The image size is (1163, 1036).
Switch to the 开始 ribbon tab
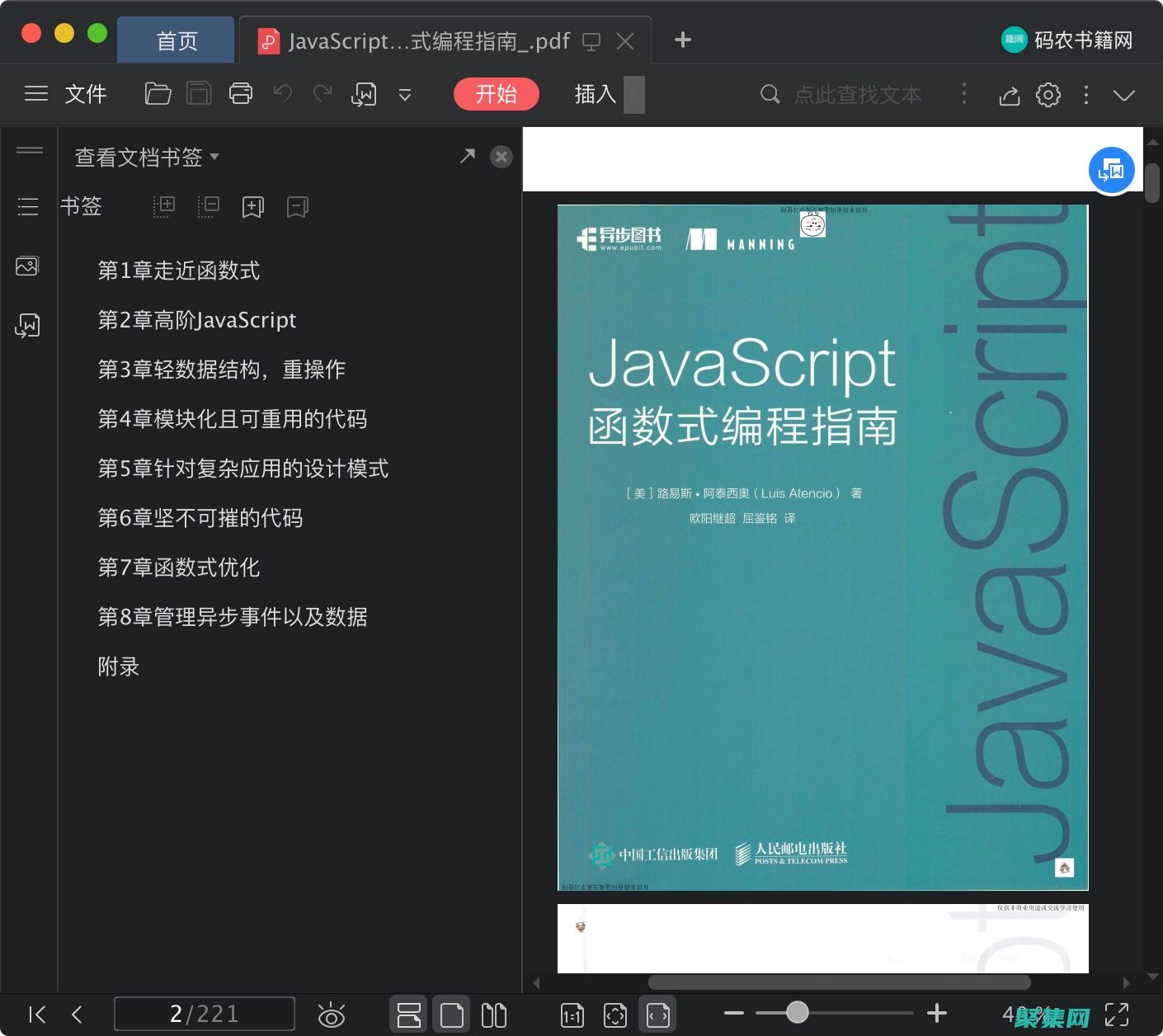coord(496,94)
